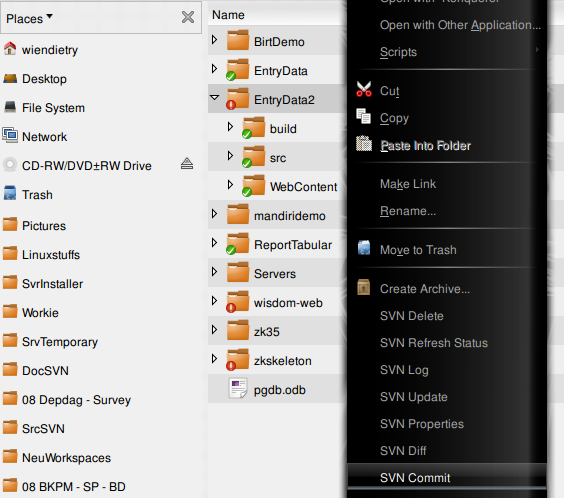Click the Paste Into Folder clipboard icon
This screenshot has height=498, width=564.
click(364, 143)
